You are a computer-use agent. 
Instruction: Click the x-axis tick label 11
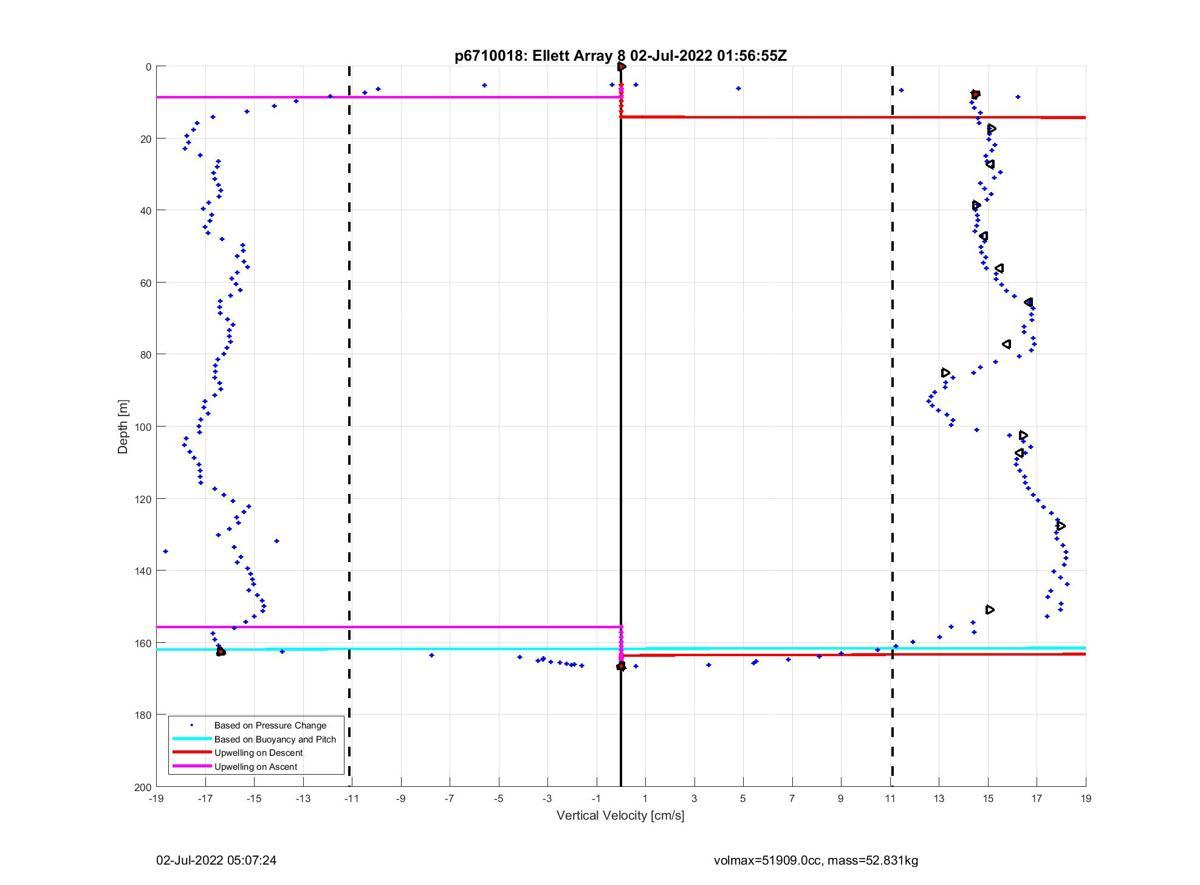892,798
